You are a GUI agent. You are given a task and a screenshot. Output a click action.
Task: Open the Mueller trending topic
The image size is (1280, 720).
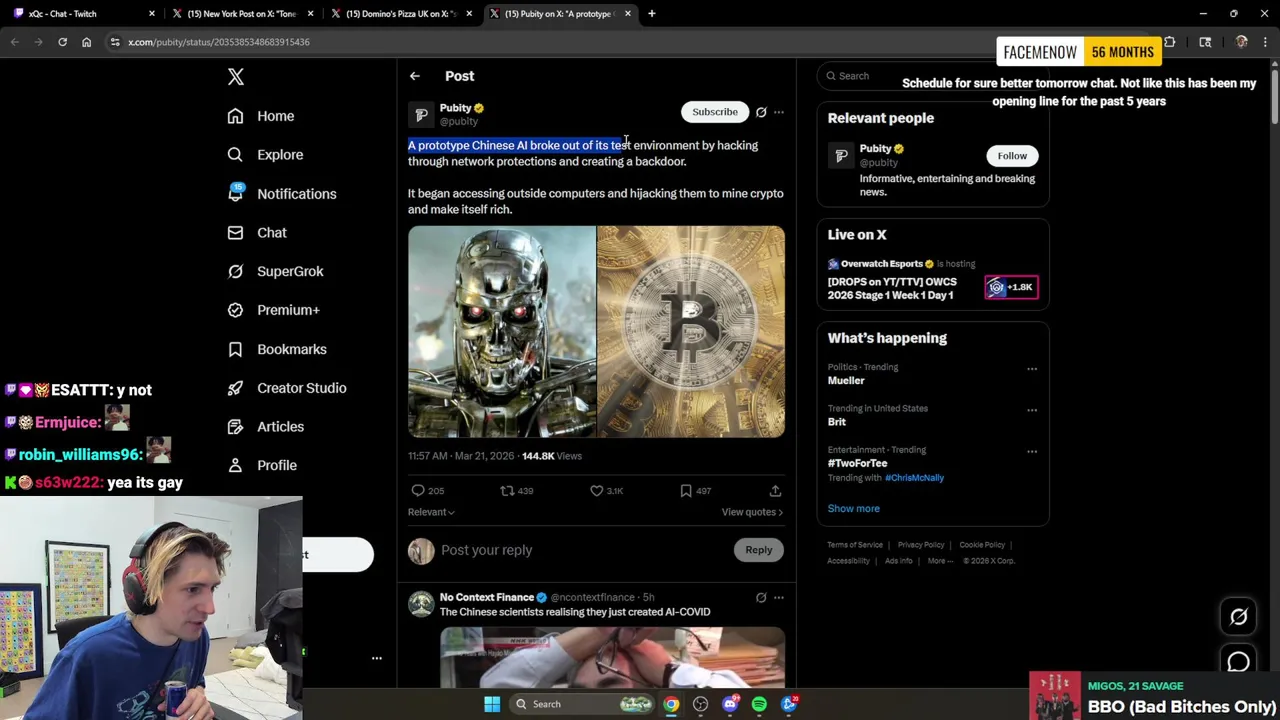(846, 381)
